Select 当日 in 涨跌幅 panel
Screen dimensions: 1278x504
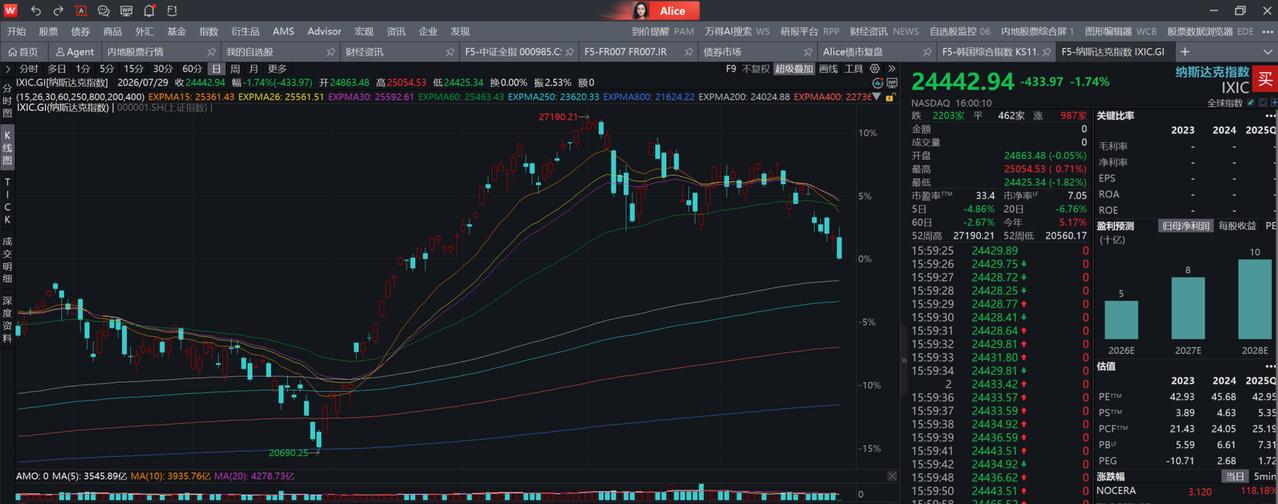pos(1237,477)
